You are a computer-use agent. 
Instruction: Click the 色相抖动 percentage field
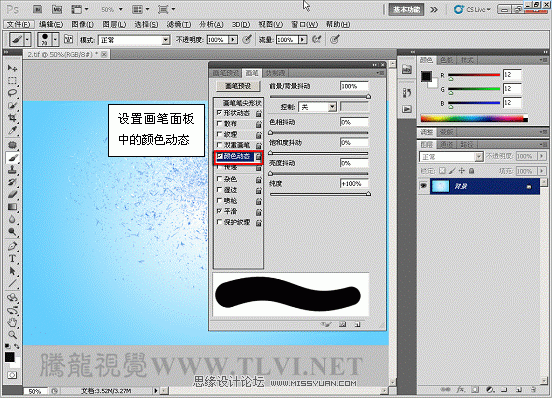click(x=354, y=122)
